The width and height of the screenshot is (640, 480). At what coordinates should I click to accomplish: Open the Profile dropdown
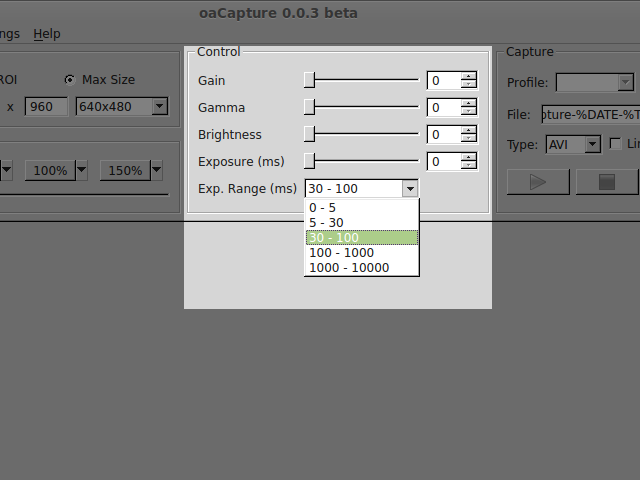coord(595,82)
